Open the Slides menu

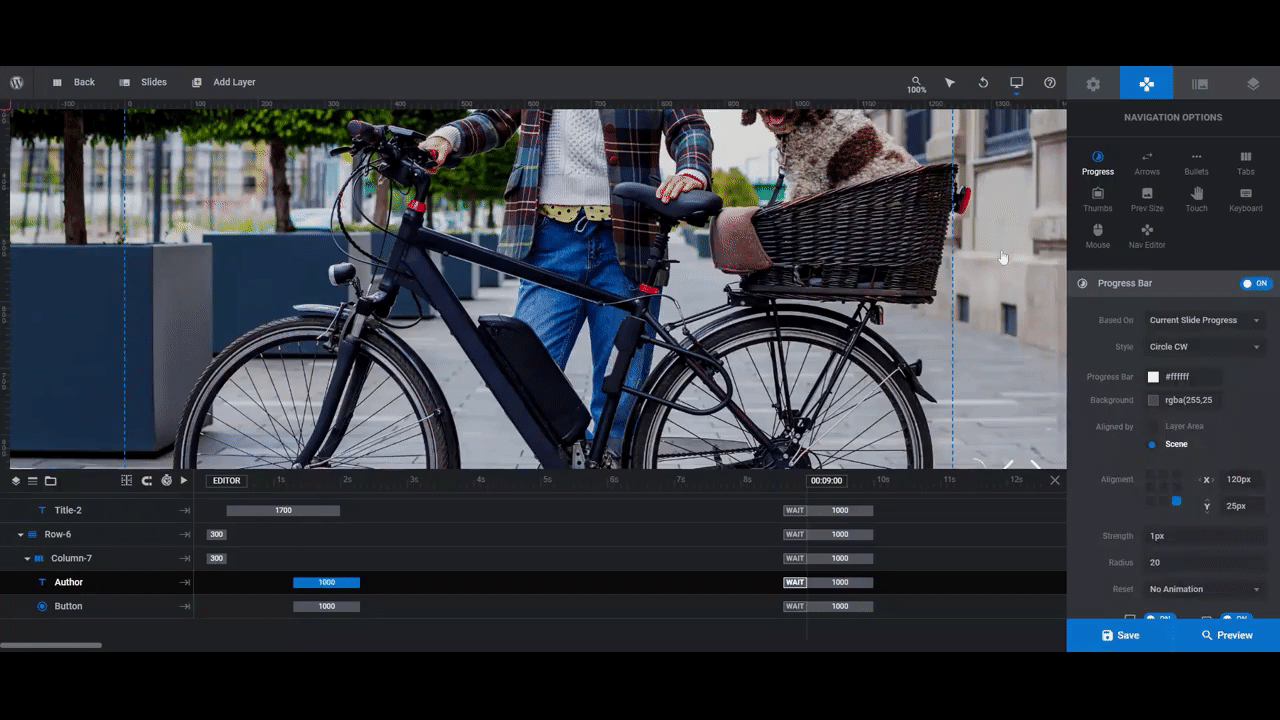point(143,82)
